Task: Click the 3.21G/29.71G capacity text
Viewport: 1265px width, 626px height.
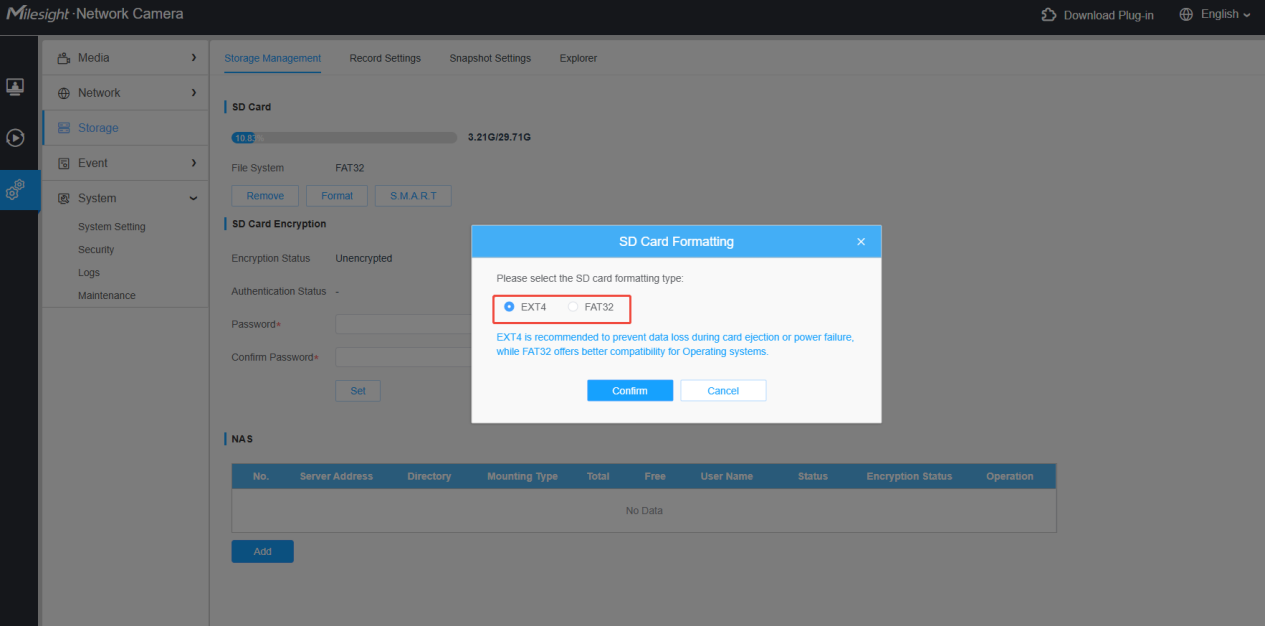Action: coord(499,137)
